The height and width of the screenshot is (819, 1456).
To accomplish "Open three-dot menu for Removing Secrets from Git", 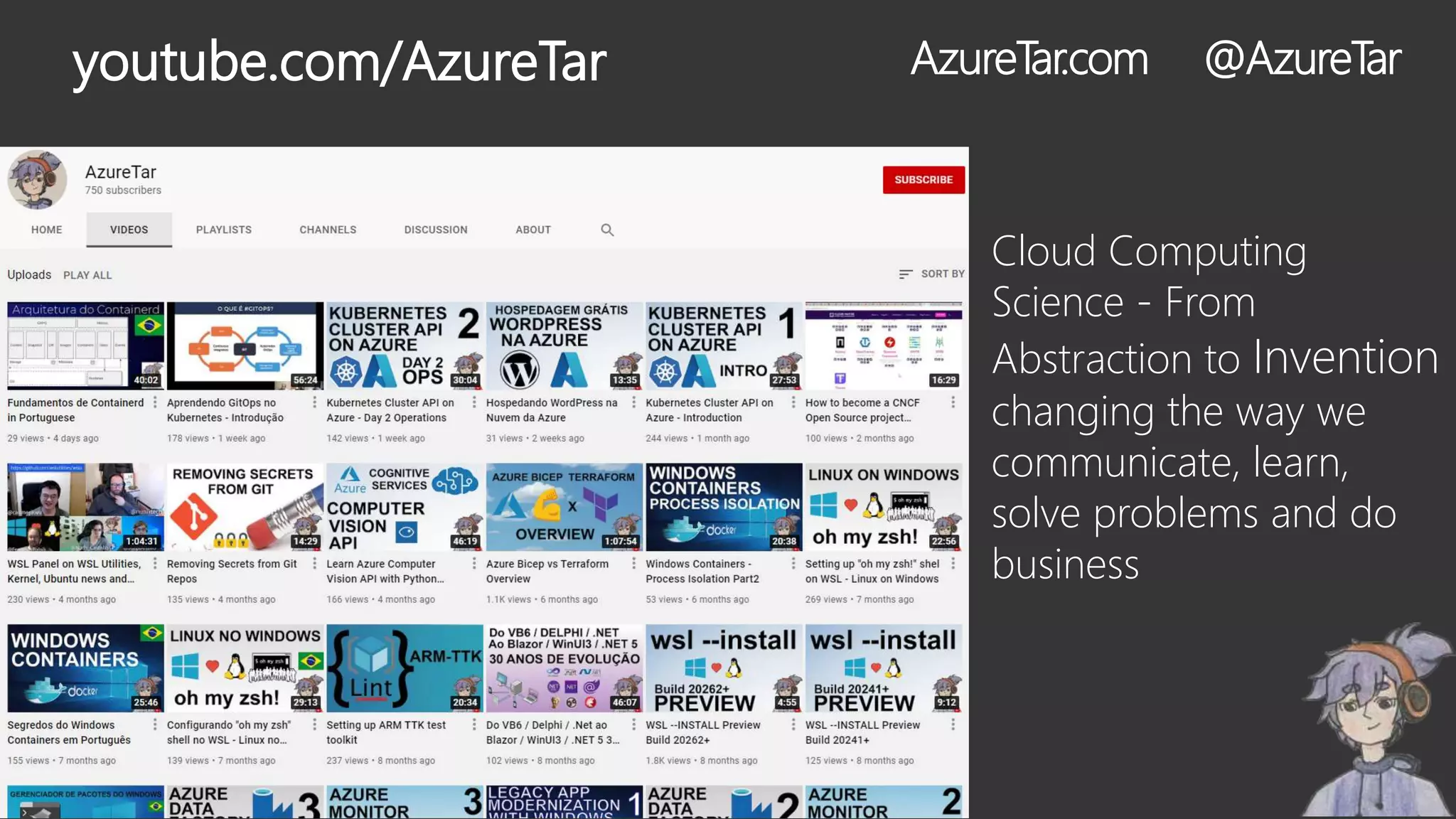I will (315, 564).
